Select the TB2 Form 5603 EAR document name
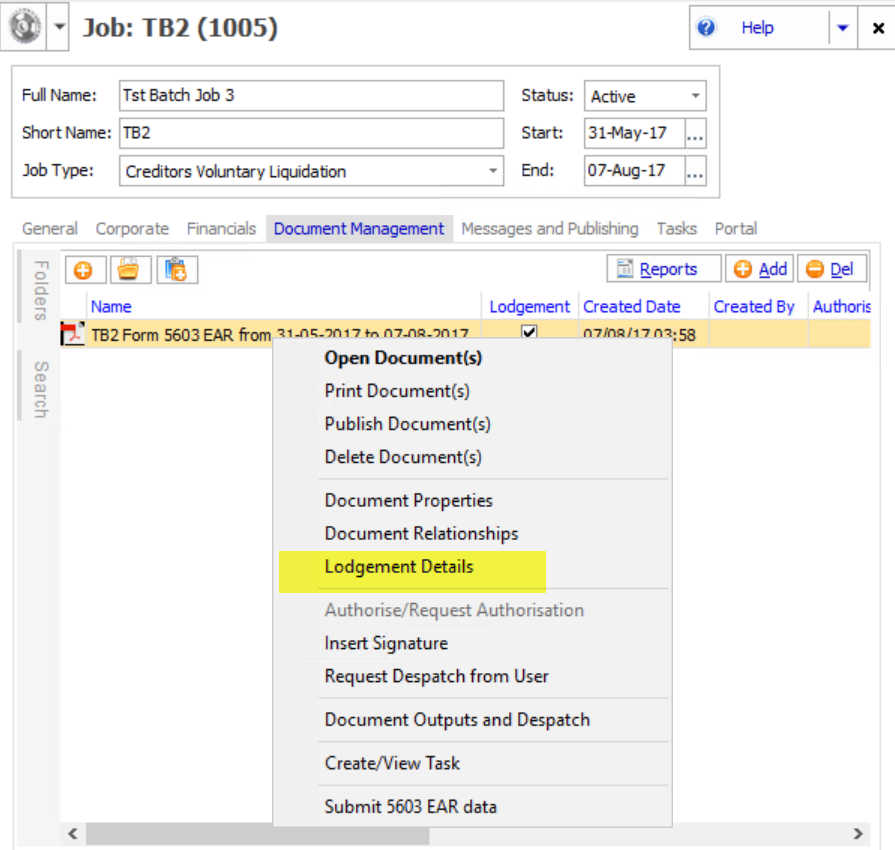Screen dimensions: 895x850 [280, 334]
